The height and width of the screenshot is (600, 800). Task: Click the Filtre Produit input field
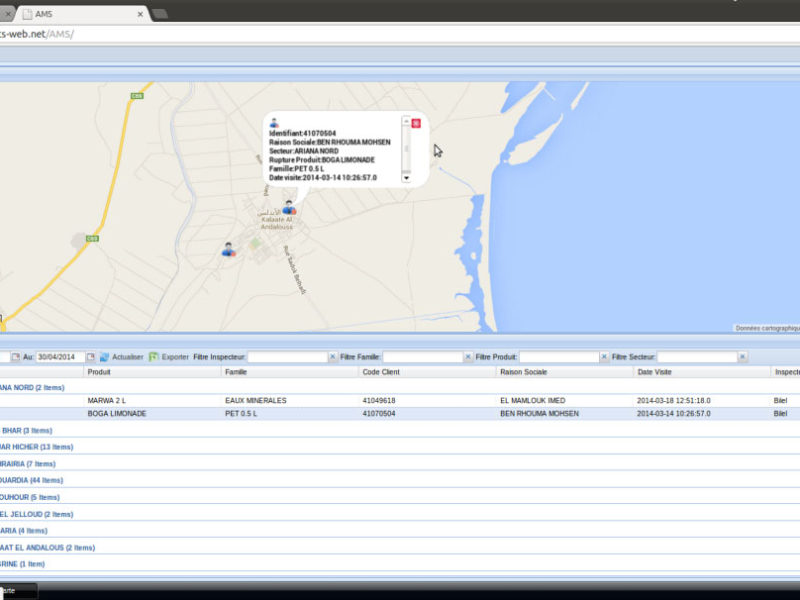click(x=558, y=357)
